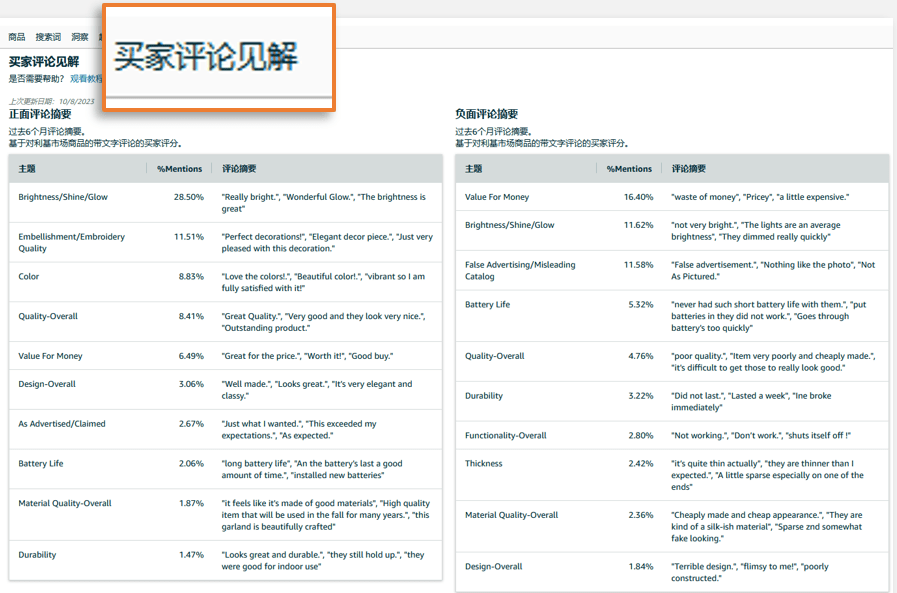897x593 pixels.
Task: Click %Mentions header in positive reviews table
Action: 180,169
